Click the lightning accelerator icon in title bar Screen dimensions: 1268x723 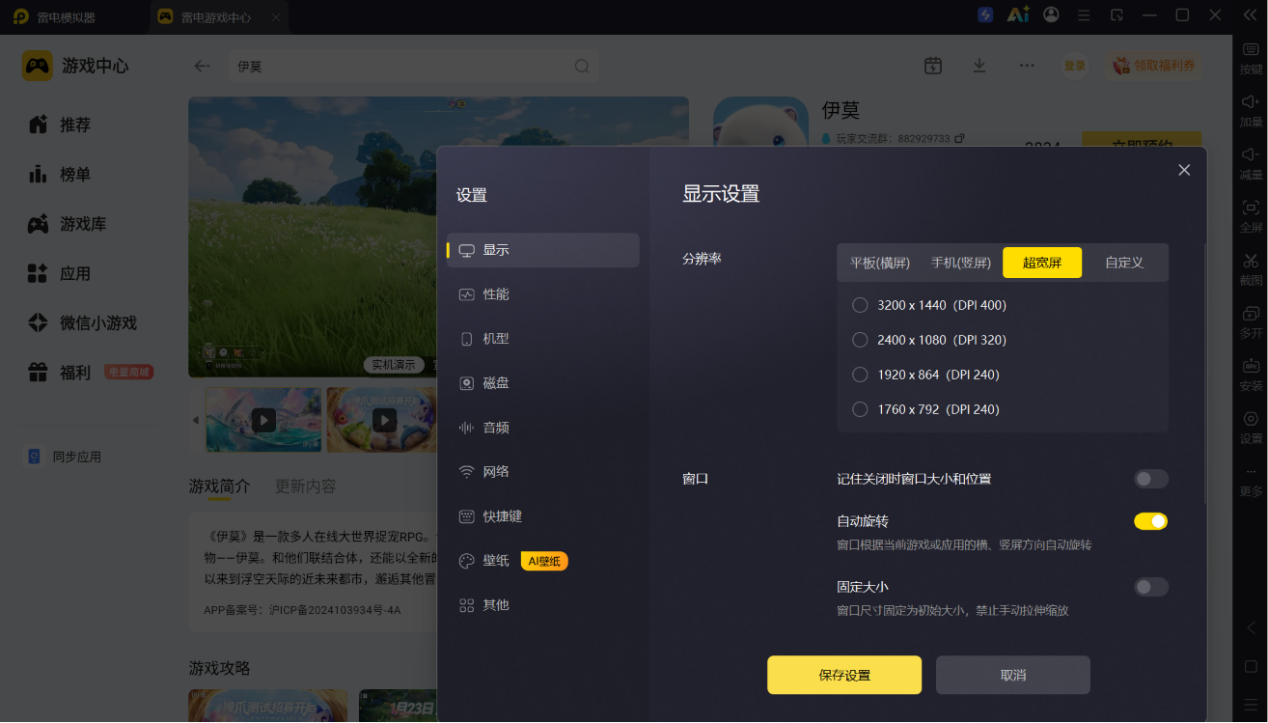point(985,15)
